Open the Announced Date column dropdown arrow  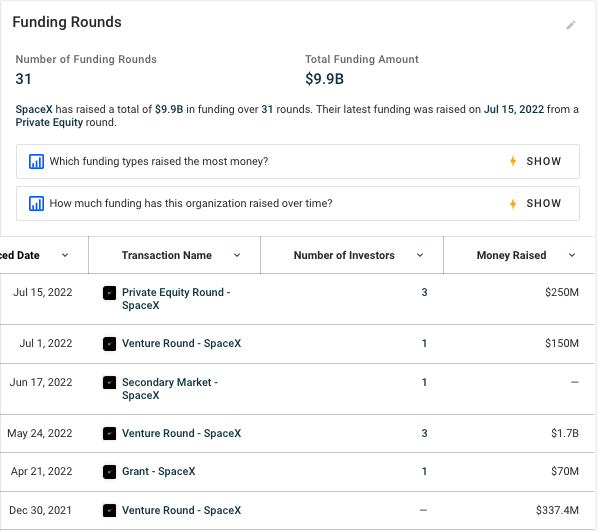point(65,255)
